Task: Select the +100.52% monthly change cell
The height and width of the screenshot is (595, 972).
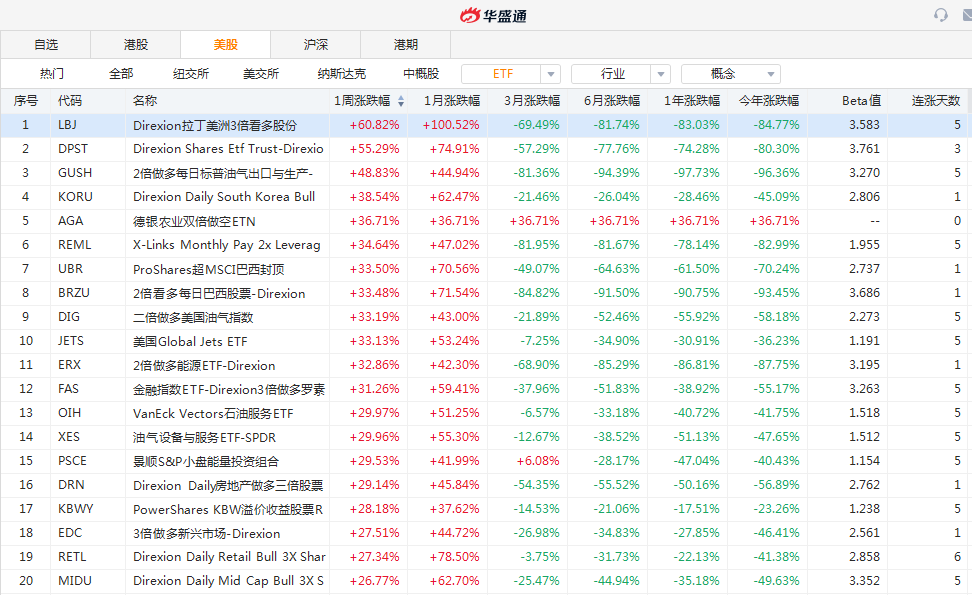Action: [x=451, y=125]
